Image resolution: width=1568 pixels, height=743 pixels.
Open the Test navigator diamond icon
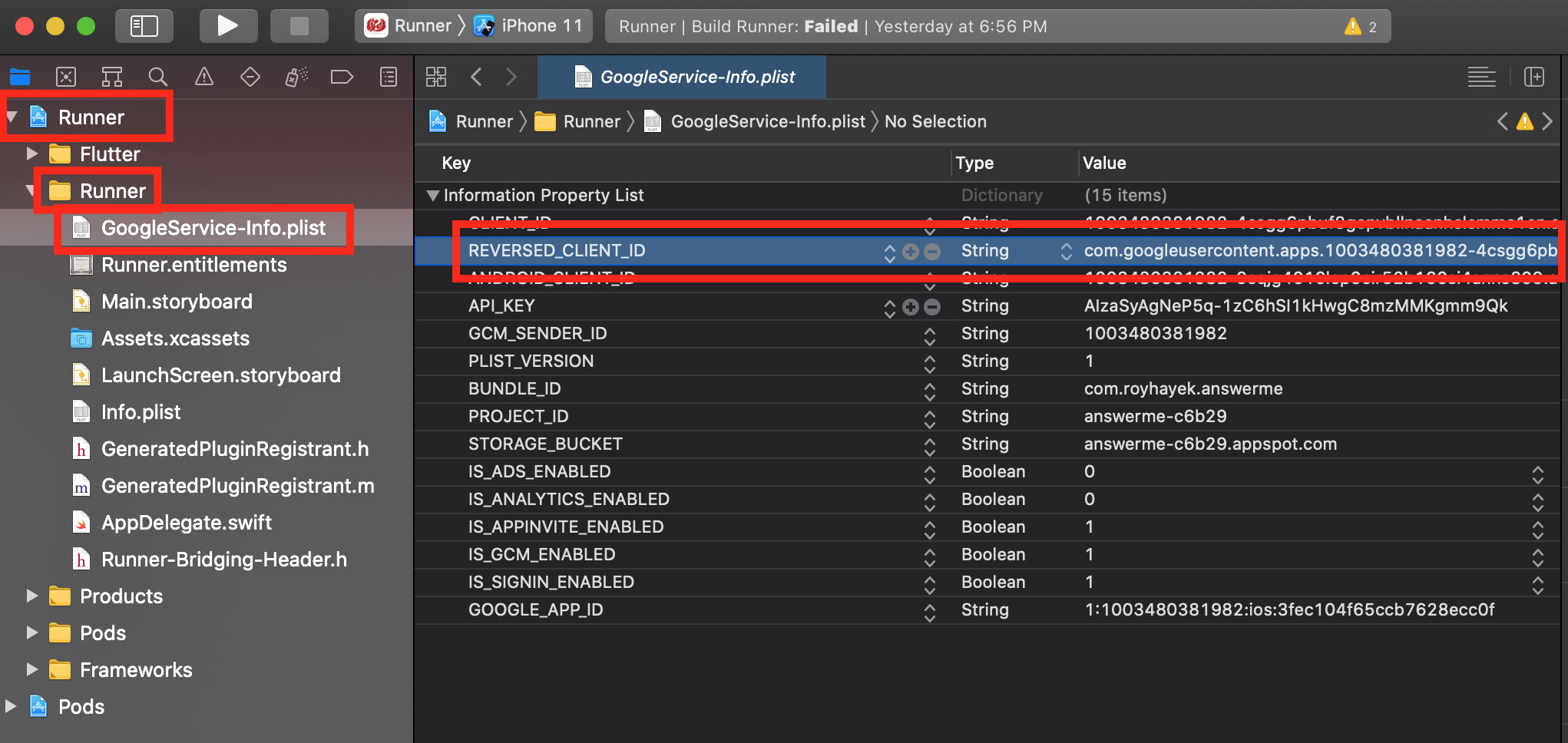tap(250, 77)
